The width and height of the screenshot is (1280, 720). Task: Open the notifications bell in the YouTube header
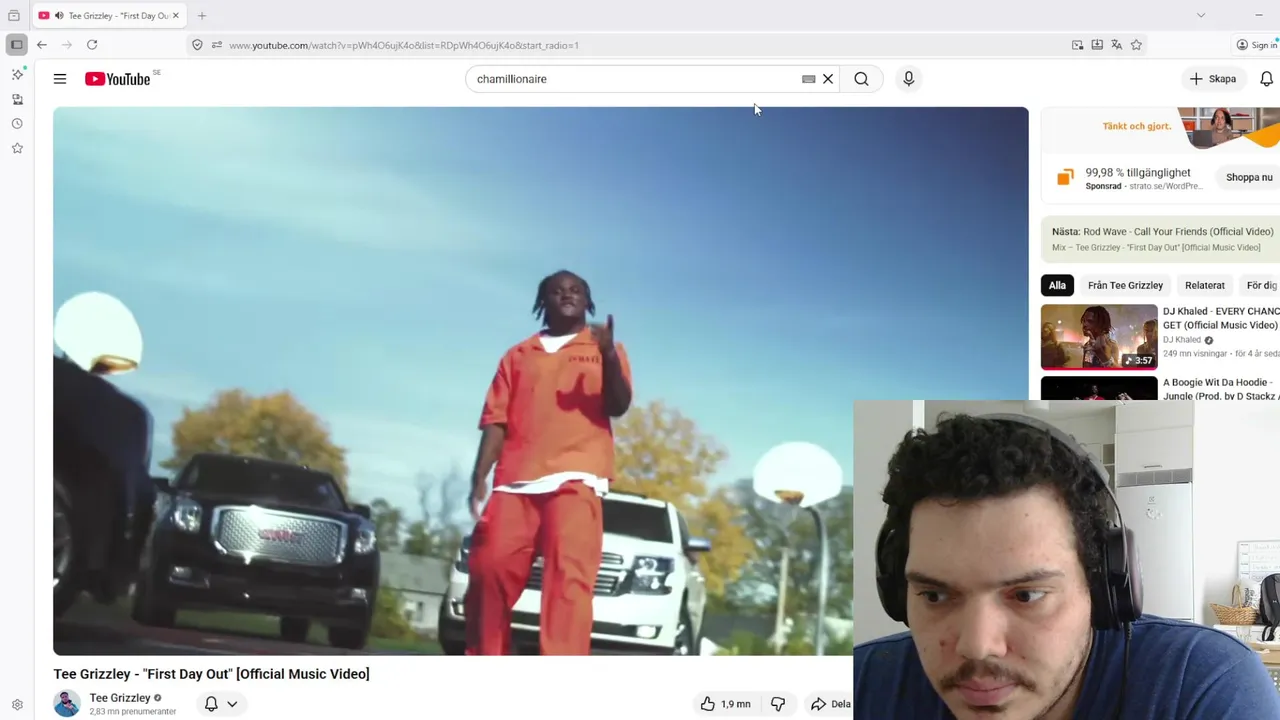[1266, 79]
